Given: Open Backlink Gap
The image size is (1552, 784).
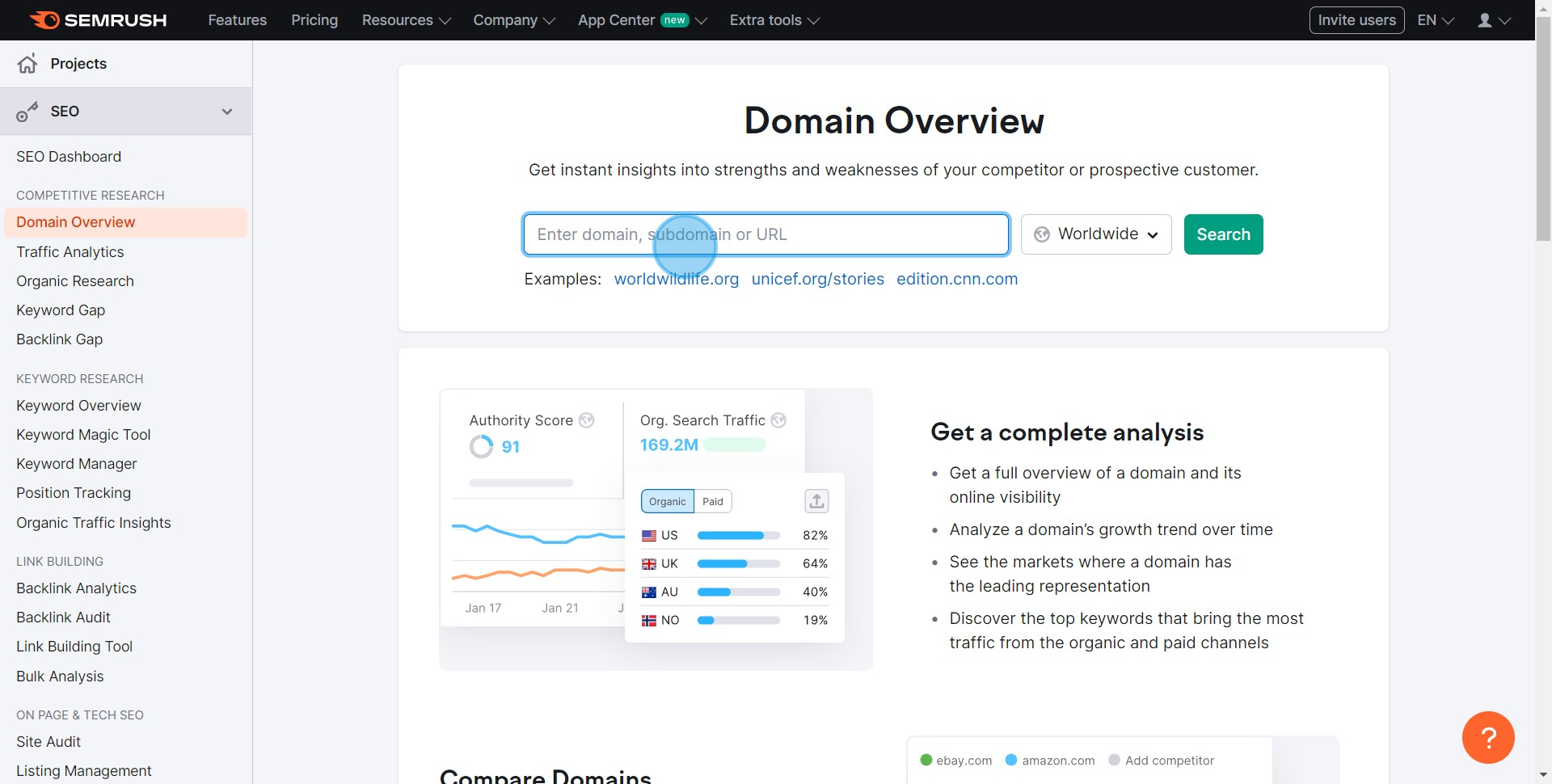Looking at the screenshot, I should [x=59, y=339].
